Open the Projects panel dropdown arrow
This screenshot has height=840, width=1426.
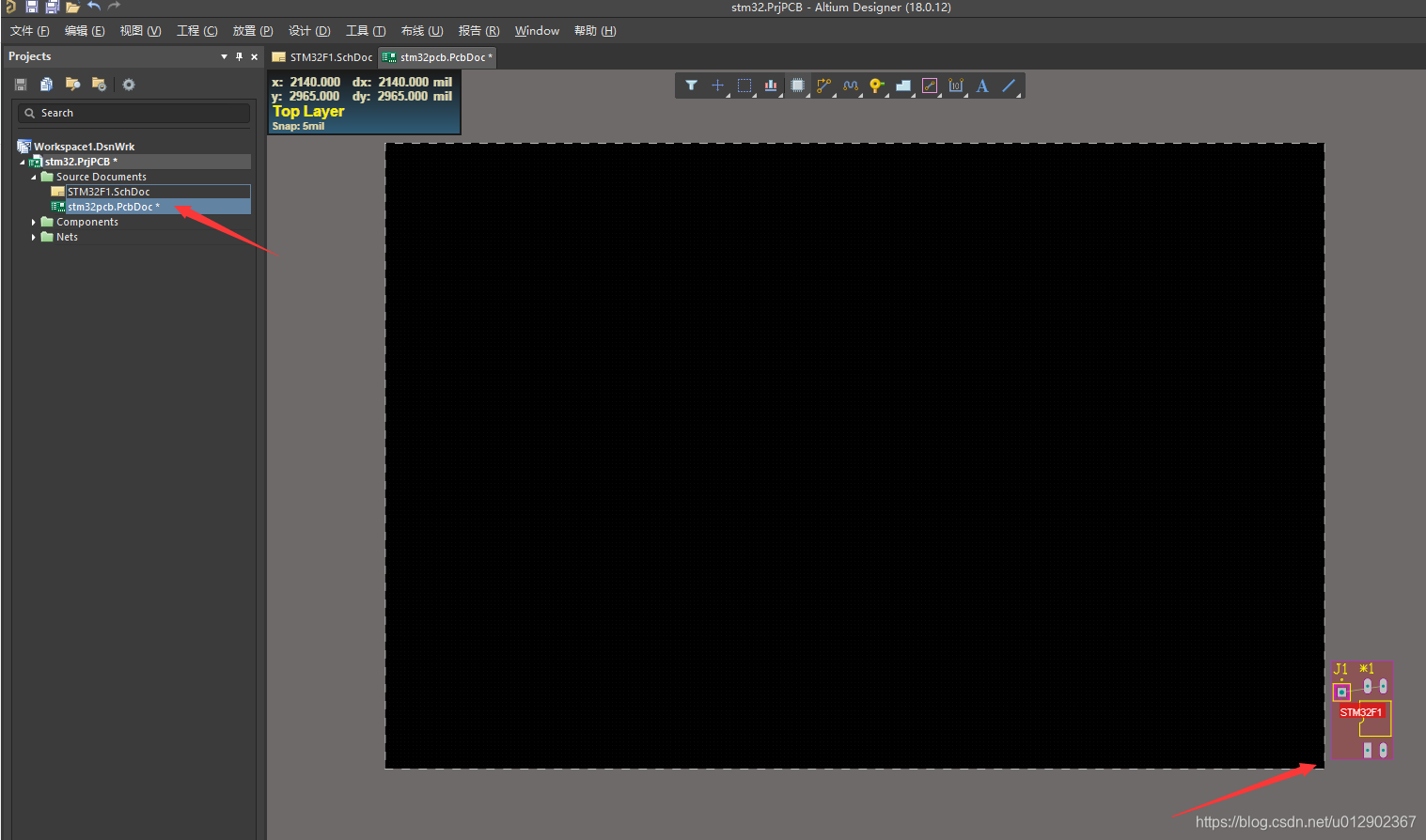point(224,56)
